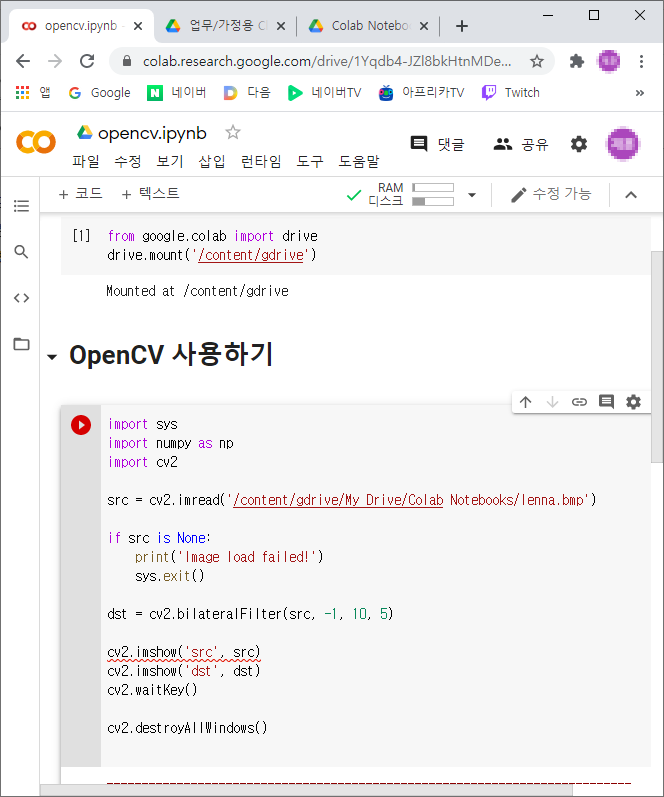Open the 도구 menu
The height and width of the screenshot is (797, 664).
click(310, 162)
